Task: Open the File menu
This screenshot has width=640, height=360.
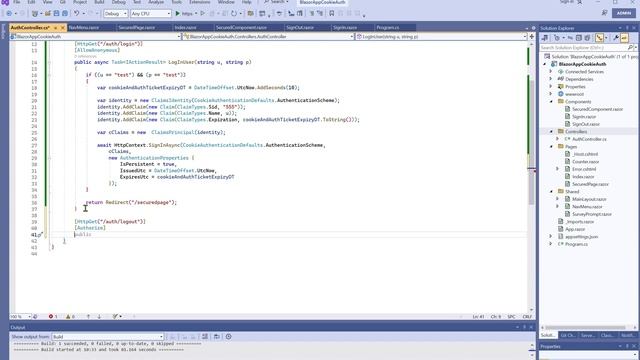Action: (x=17, y=2)
